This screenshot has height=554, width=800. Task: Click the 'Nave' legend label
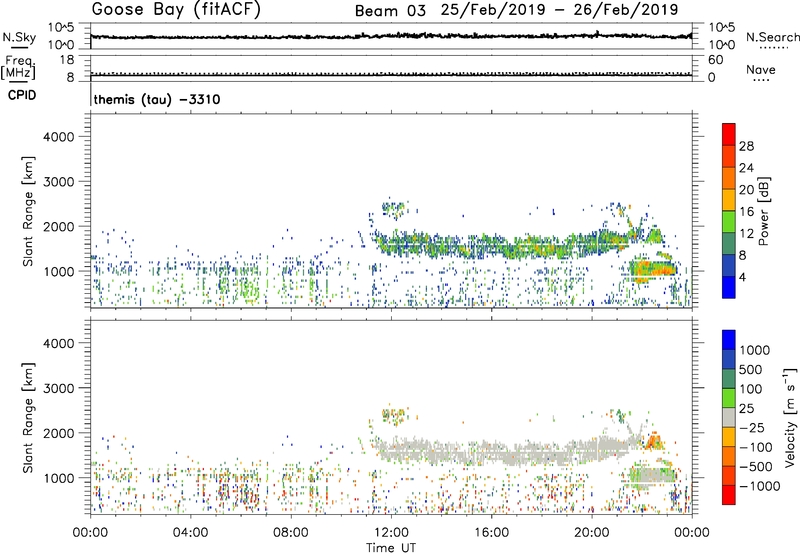[761, 69]
